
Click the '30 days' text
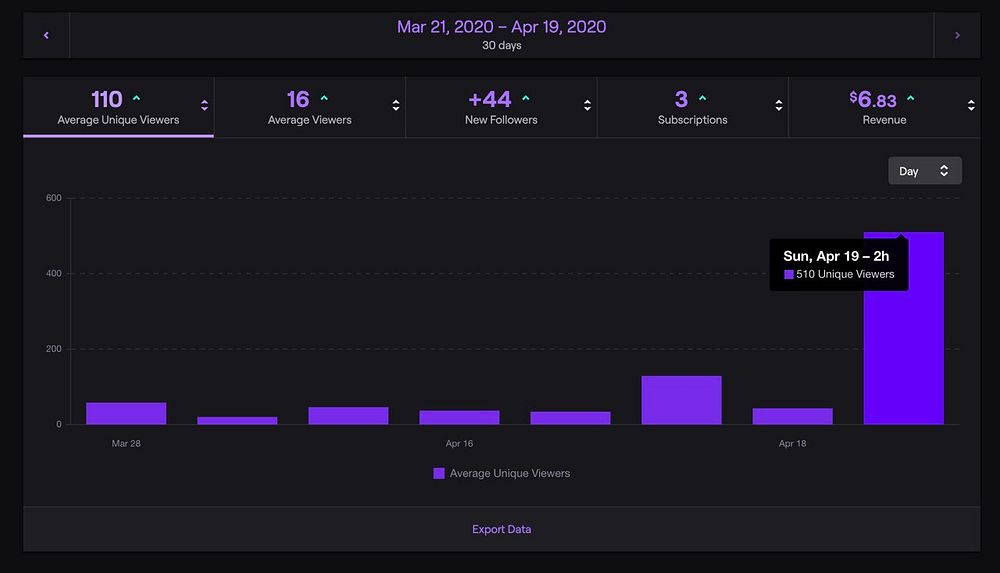pyautogui.click(x=501, y=45)
